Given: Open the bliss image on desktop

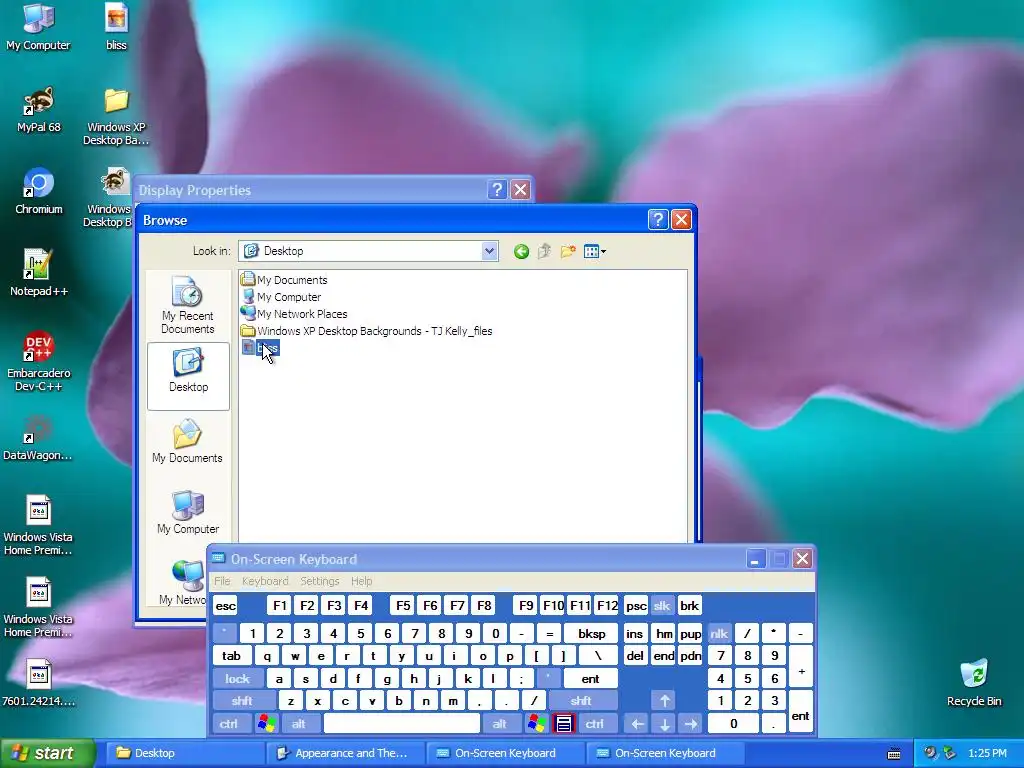Looking at the screenshot, I should (116, 26).
